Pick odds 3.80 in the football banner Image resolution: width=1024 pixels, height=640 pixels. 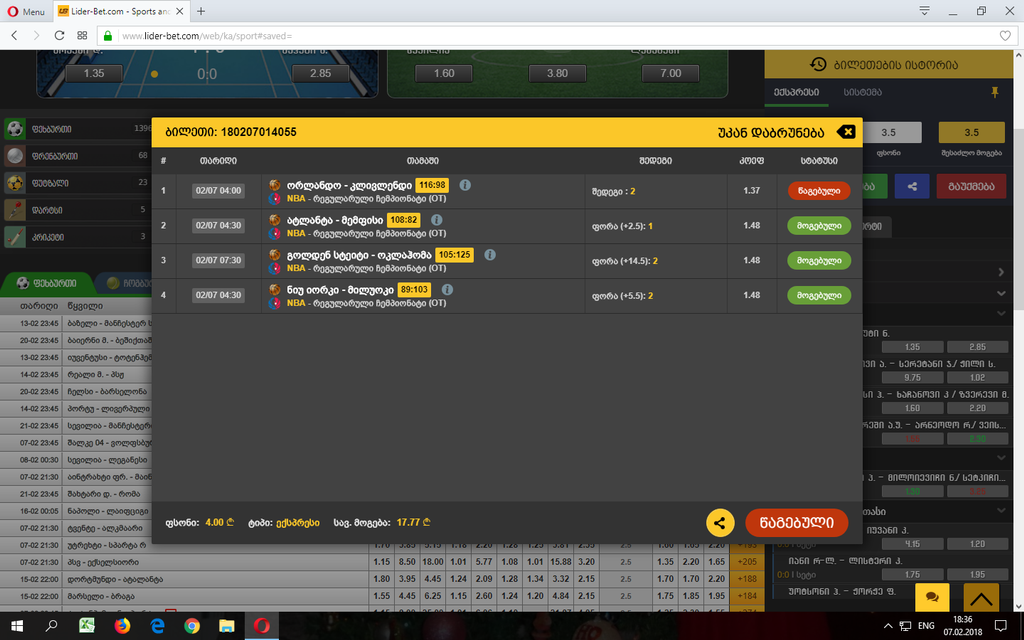tap(557, 73)
